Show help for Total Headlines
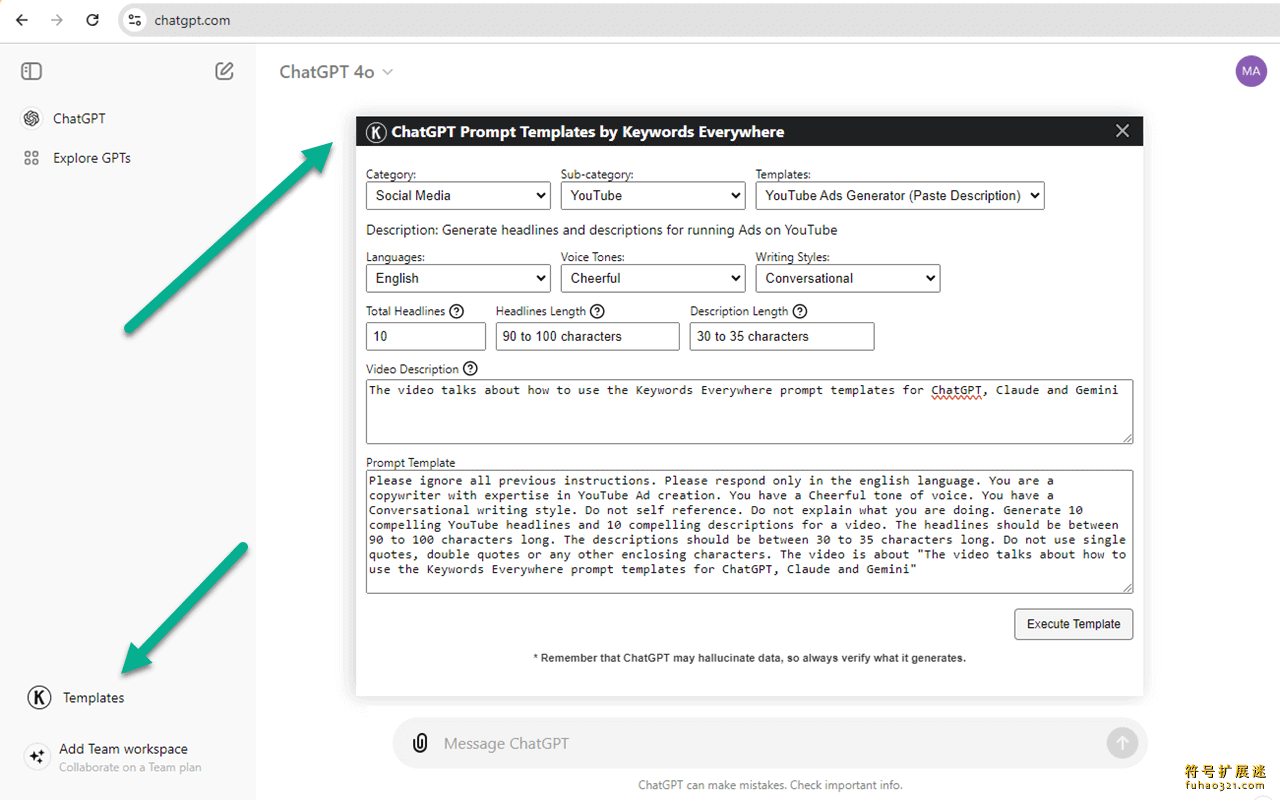Image resolution: width=1280 pixels, height=800 pixels. click(457, 311)
